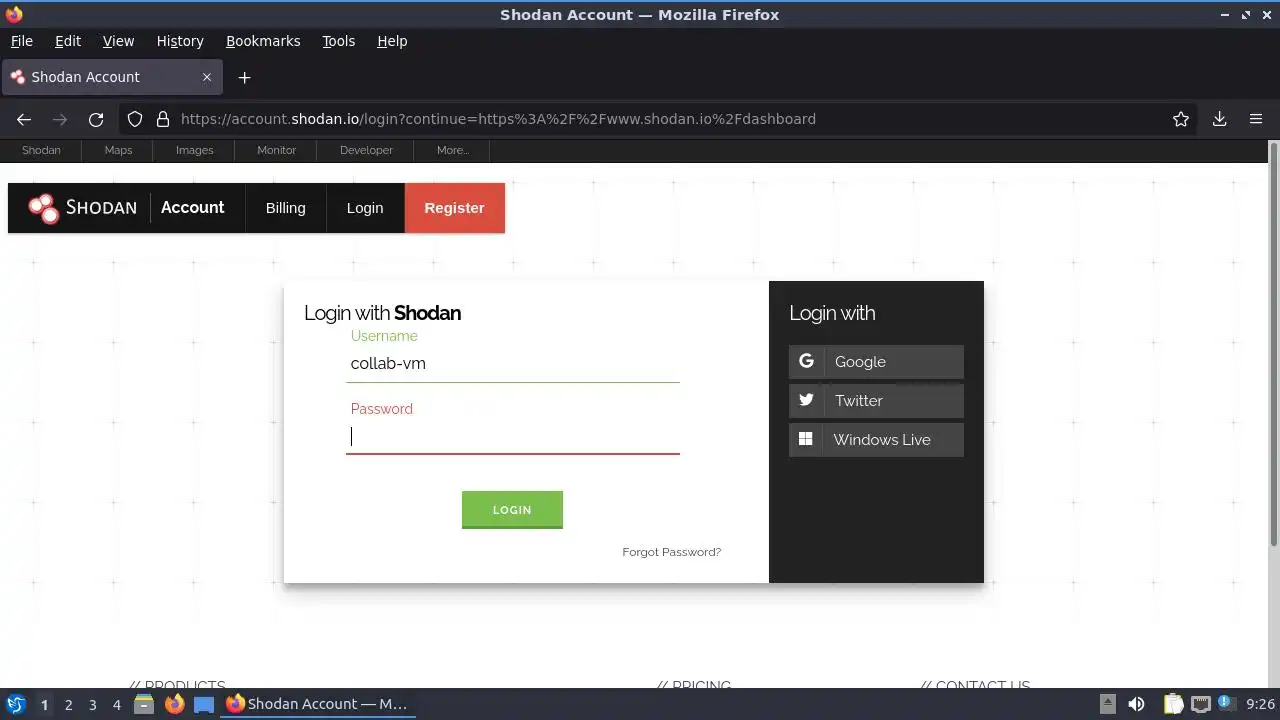Switch to workspace 3
The image size is (1280, 720).
[x=92, y=705]
